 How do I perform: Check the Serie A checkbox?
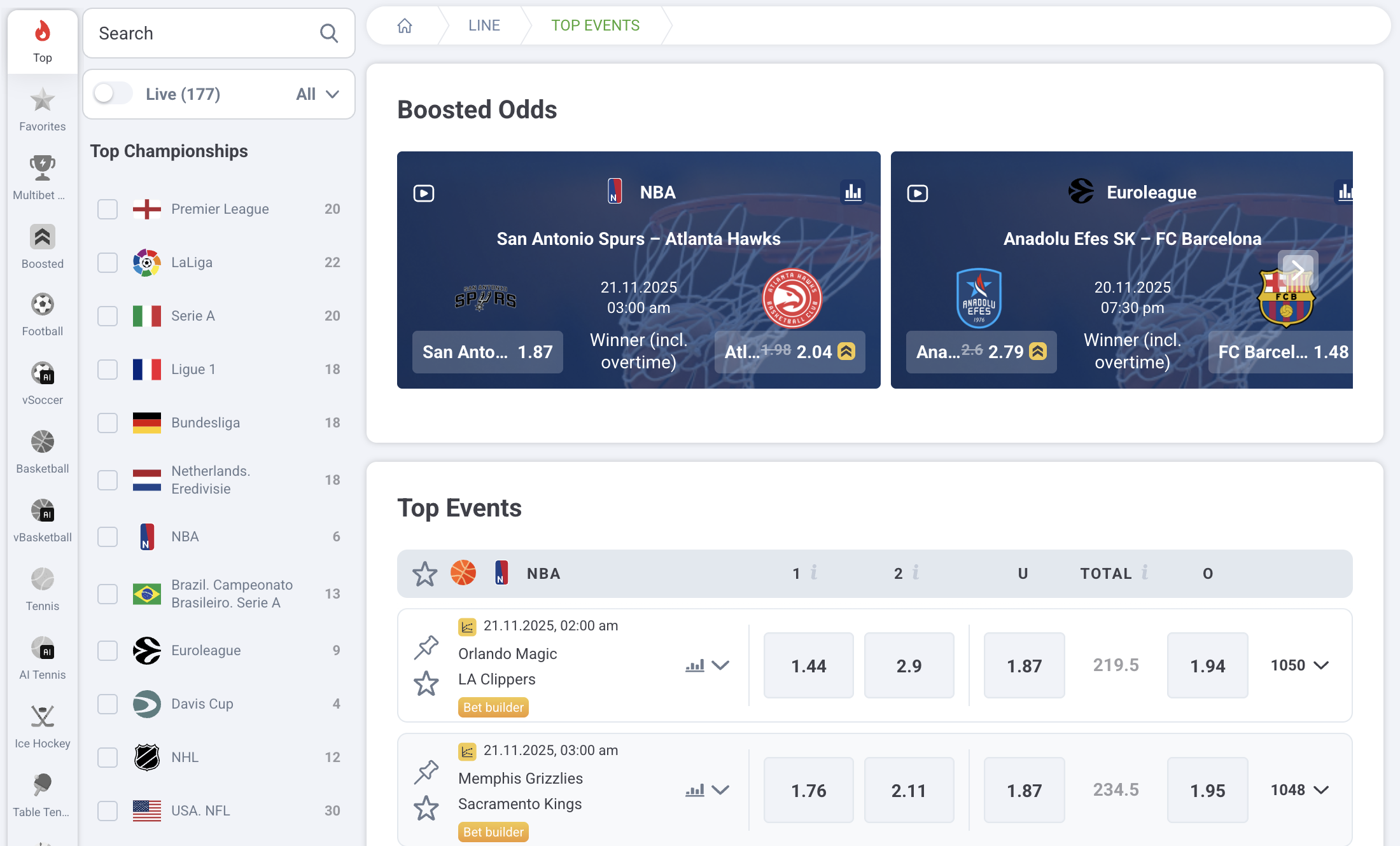(108, 316)
